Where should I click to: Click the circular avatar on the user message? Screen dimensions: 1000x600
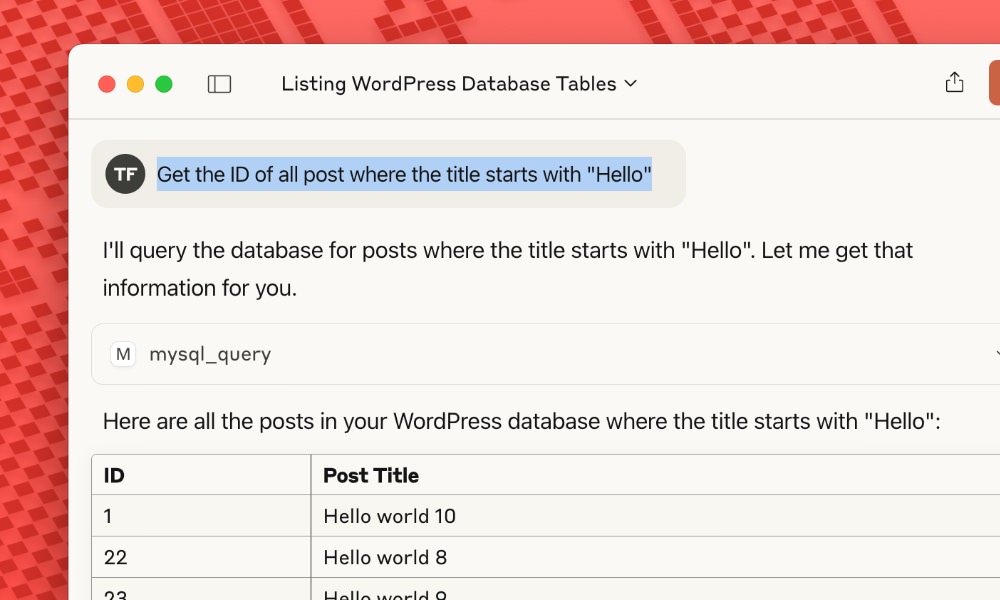coord(125,174)
